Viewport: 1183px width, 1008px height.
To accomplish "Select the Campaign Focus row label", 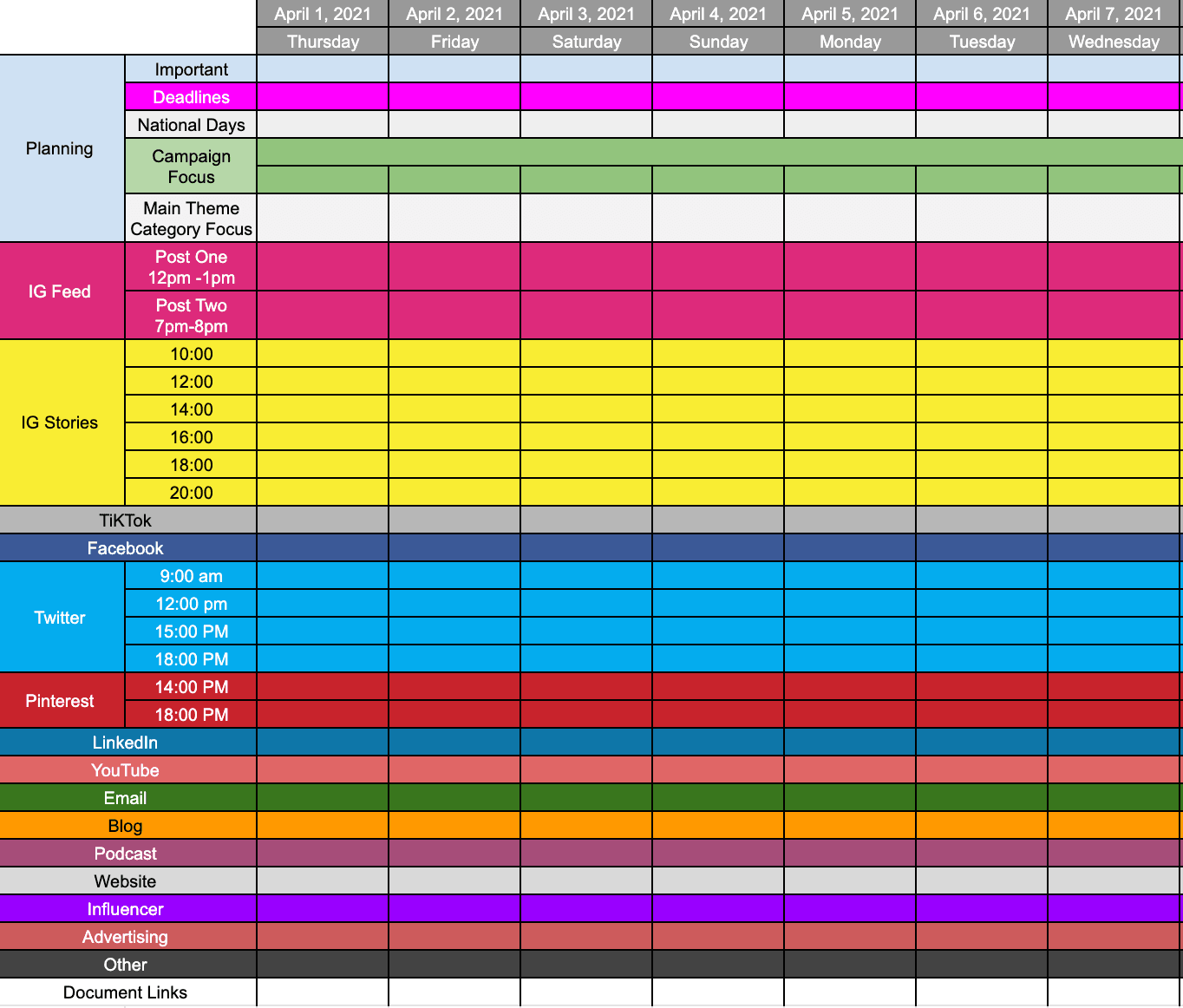I will coord(191,166).
